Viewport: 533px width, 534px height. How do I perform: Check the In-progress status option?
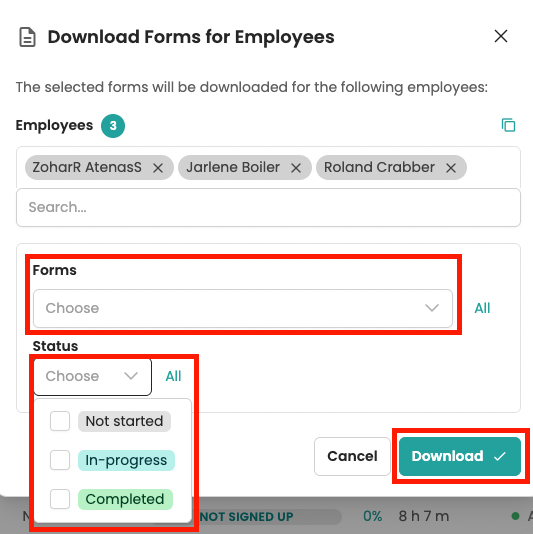click(60, 460)
